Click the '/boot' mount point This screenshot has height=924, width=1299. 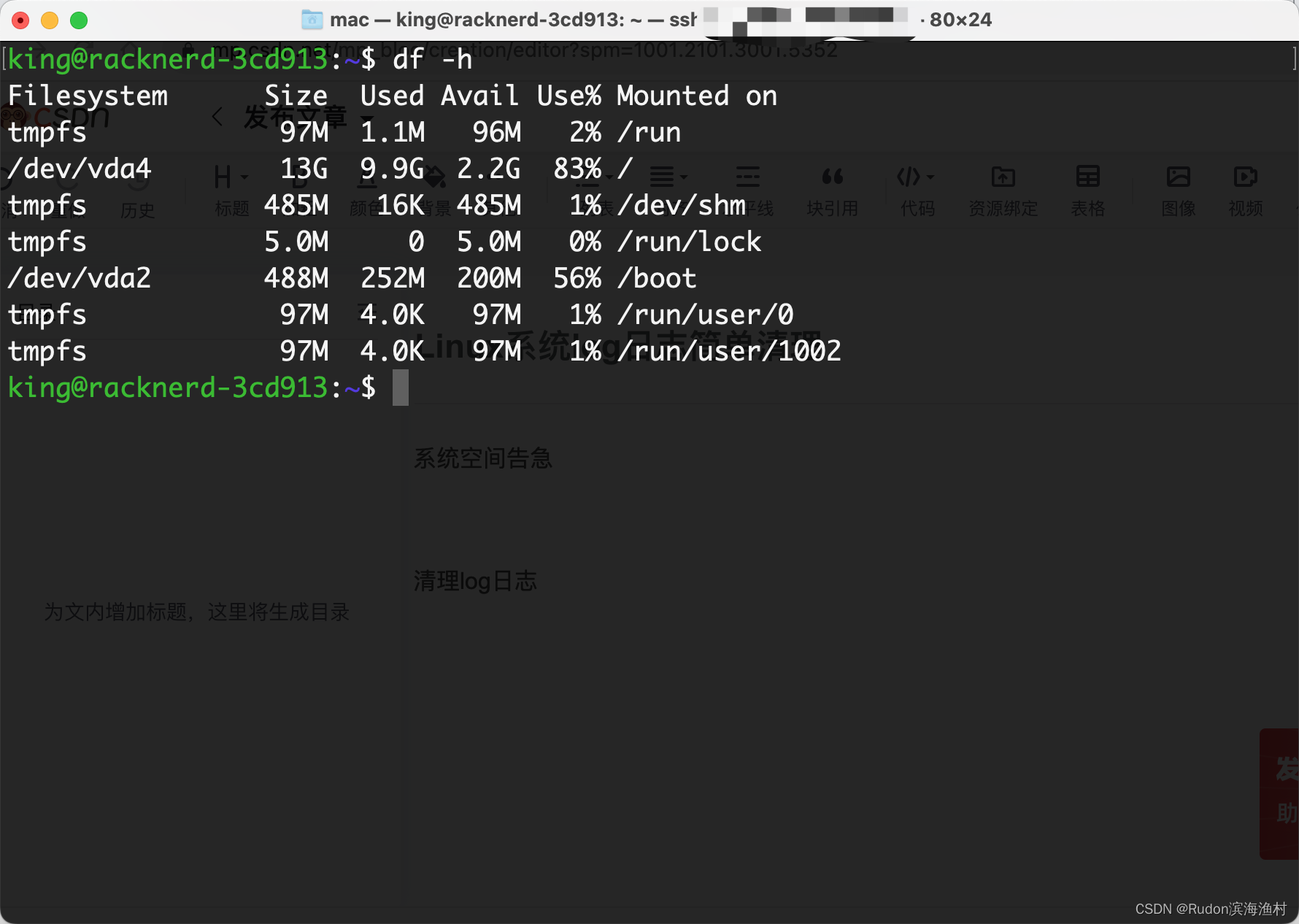[x=658, y=278]
